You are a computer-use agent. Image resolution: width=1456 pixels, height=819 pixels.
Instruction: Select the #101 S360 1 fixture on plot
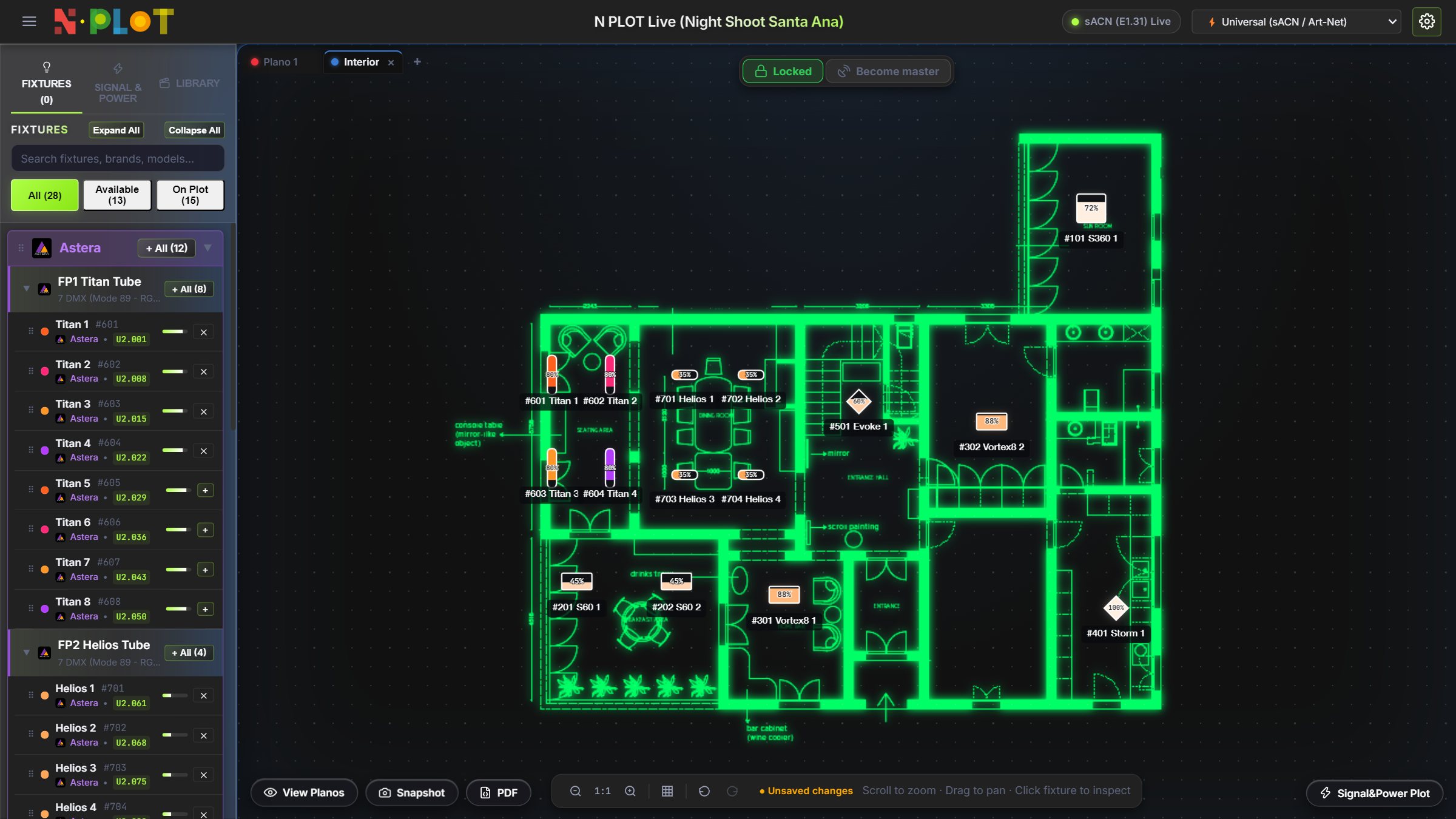pos(1091,209)
